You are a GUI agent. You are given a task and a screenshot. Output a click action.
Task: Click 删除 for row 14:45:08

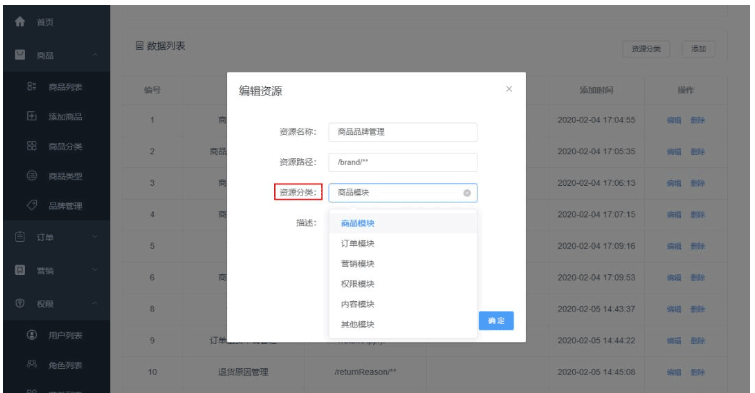pos(698,372)
